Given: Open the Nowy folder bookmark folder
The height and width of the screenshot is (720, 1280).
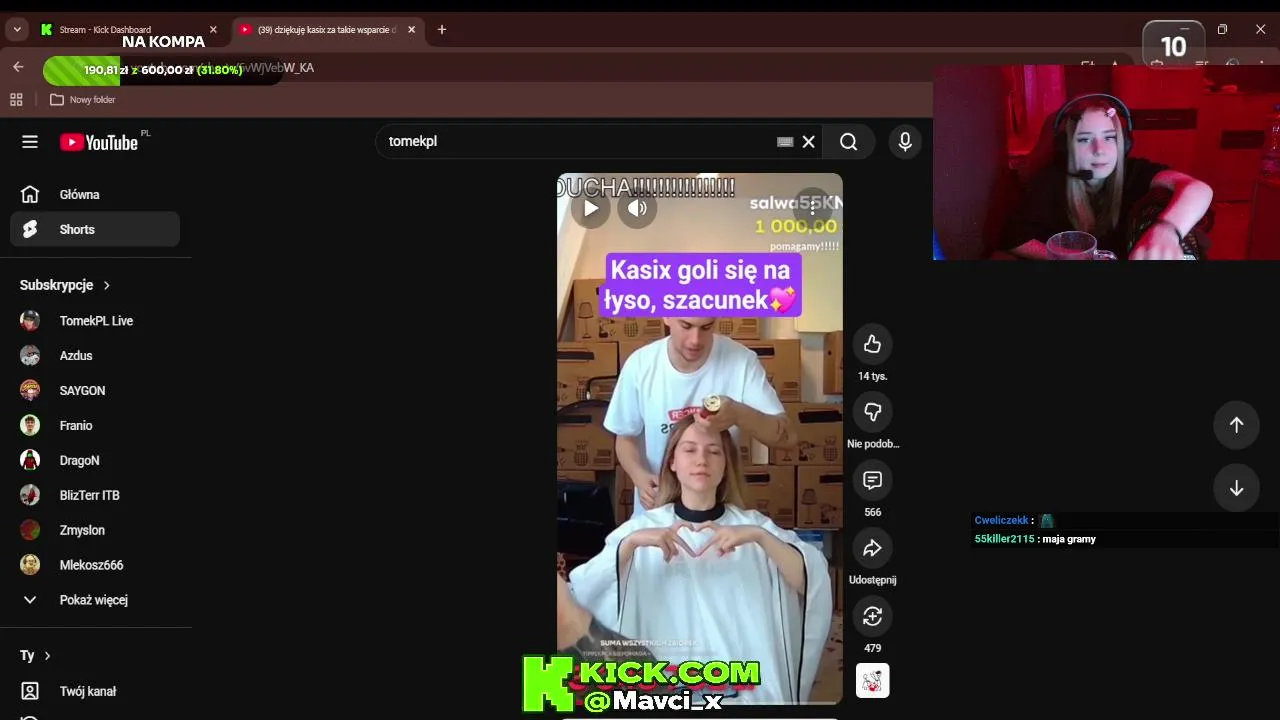Looking at the screenshot, I should (x=82, y=100).
